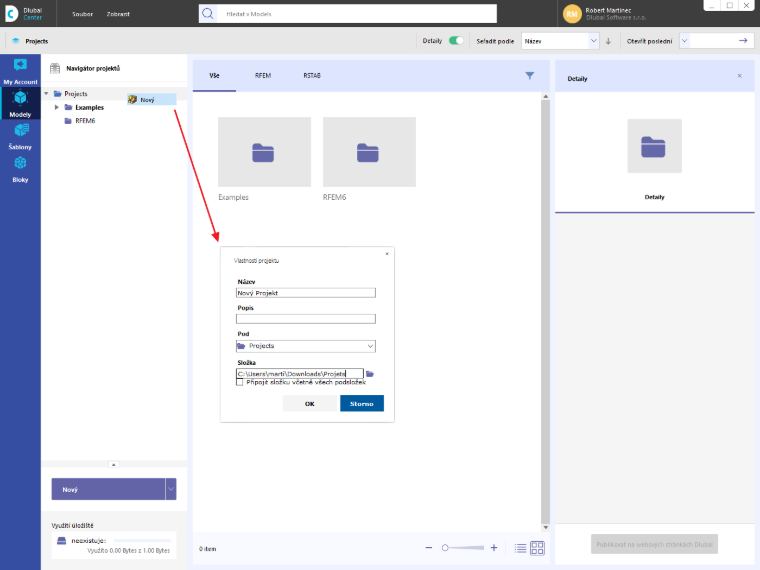
Task: Open the Bloky blocks section
Action: pyautogui.click(x=20, y=169)
